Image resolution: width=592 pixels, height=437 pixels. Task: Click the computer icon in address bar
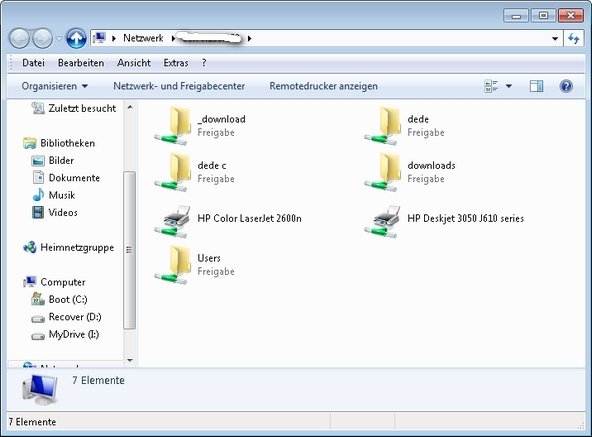pos(100,38)
